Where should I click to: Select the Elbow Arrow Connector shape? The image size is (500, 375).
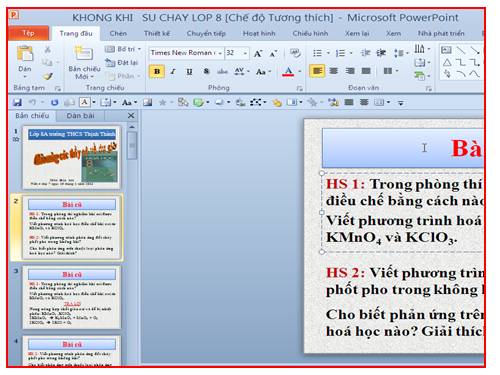click(x=475, y=62)
